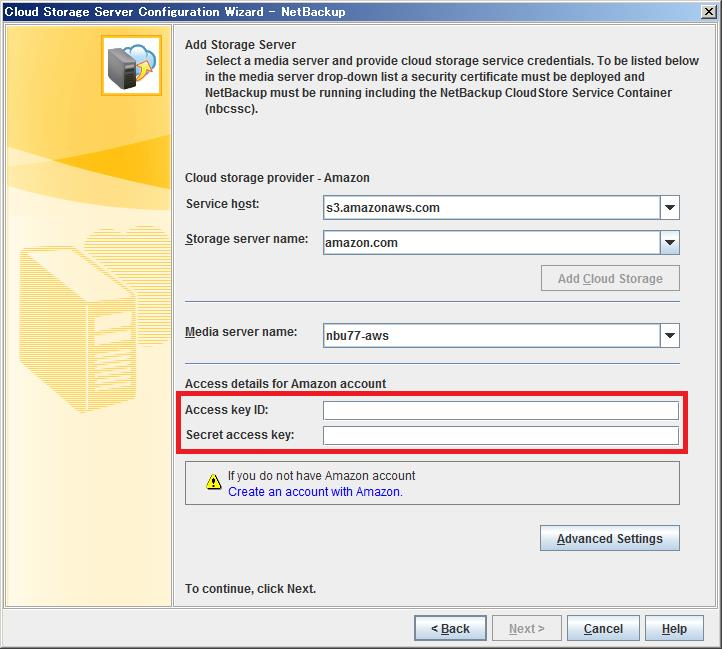The width and height of the screenshot is (722, 649).
Task: Click the Next button
Action: [527, 628]
